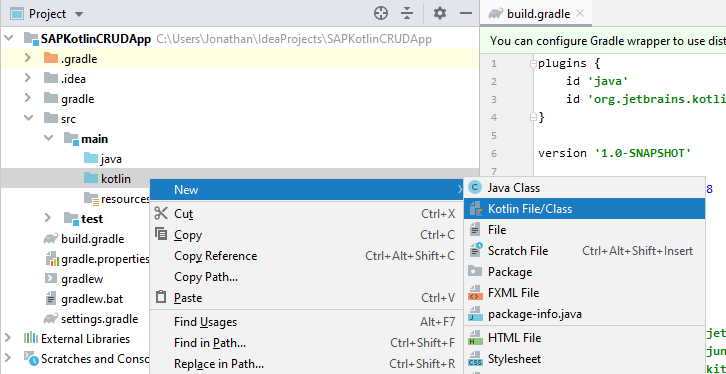Click the locate/scroll-from-source crosshair icon
The height and width of the screenshot is (374, 726).
coord(381,13)
